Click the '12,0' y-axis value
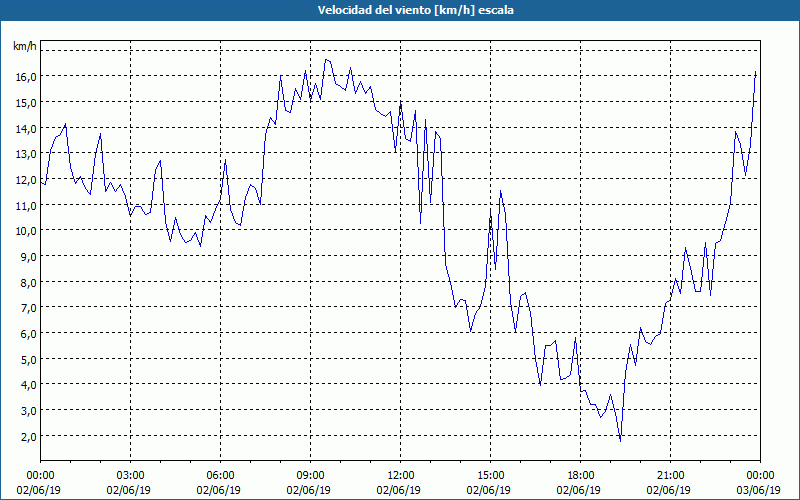Screen dimensions: 800x500 [x=27, y=180]
